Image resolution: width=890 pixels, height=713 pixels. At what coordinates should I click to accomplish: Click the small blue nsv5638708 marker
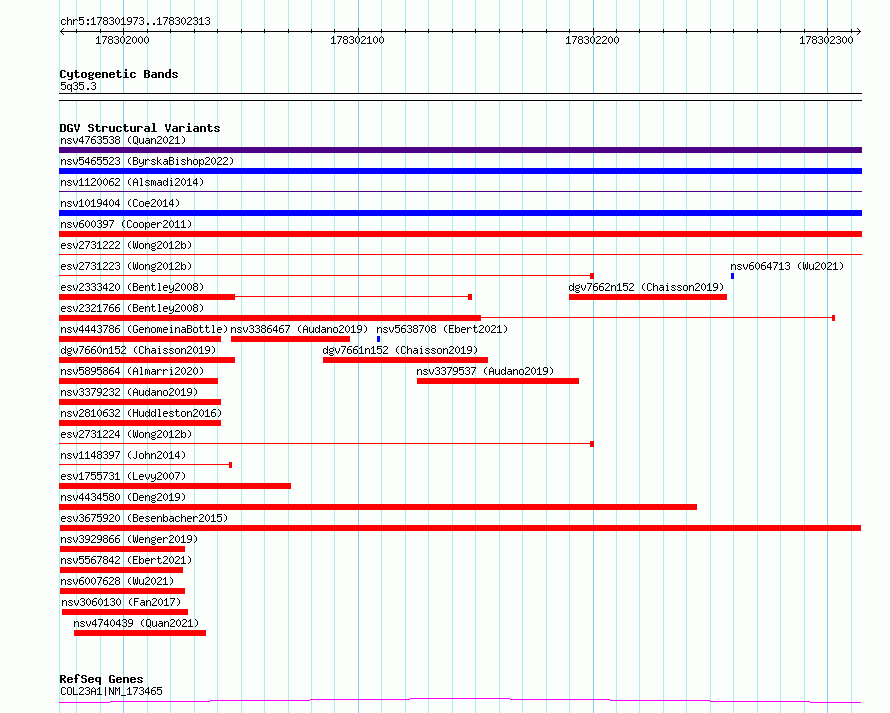[x=379, y=339]
